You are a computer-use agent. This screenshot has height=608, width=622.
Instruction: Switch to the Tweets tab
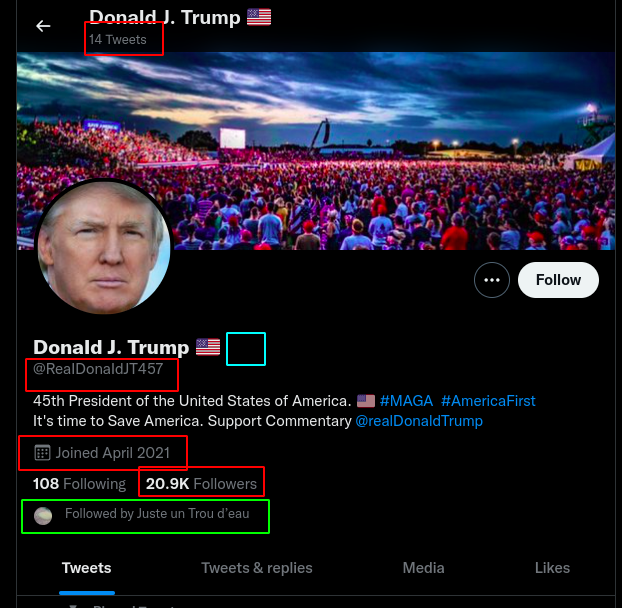[86, 568]
